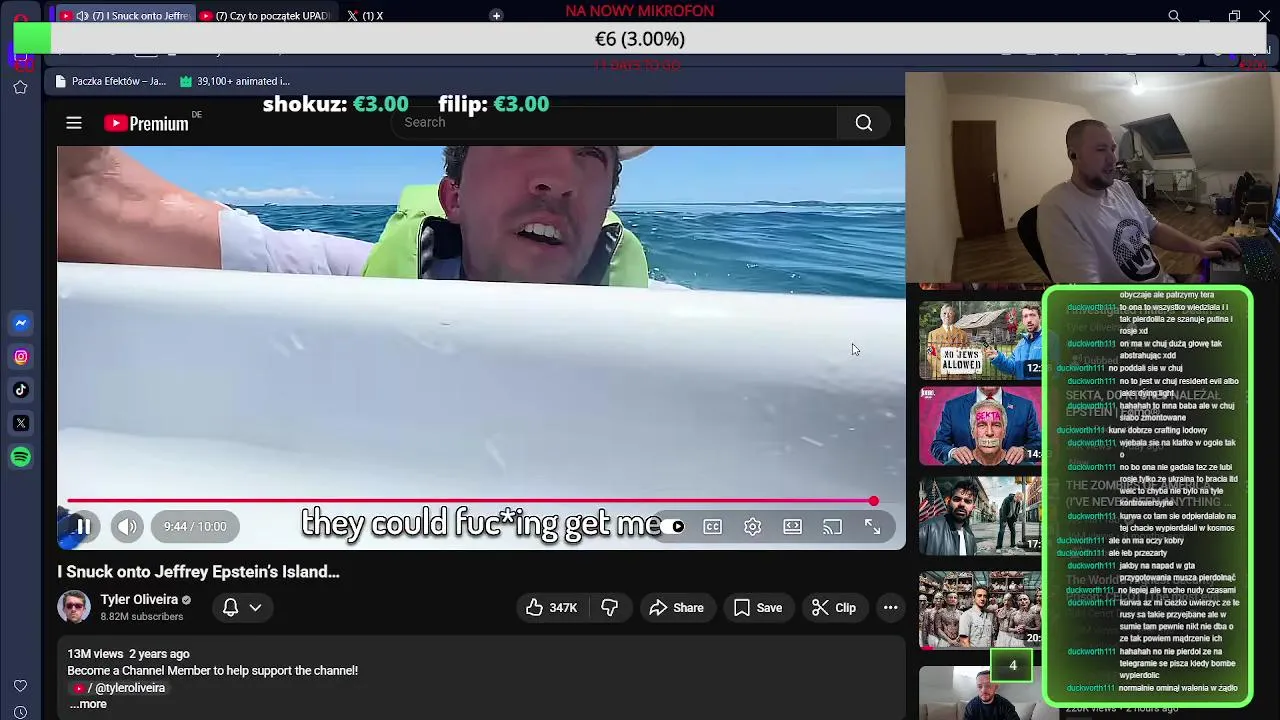Click the star icon in sidebar top

pos(20,87)
